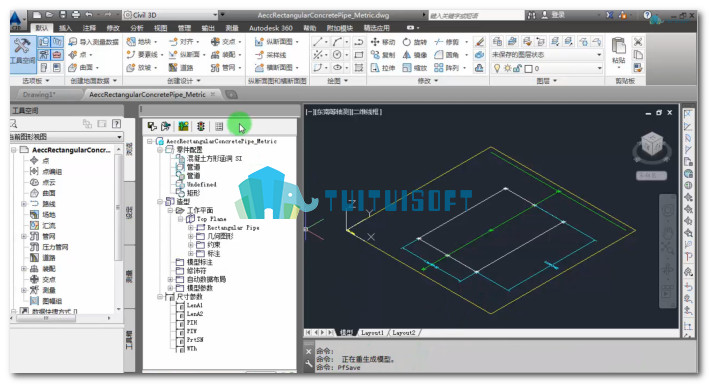
Task: Open the 分析 Analyze ribbon tab
Action: point(137,28)
